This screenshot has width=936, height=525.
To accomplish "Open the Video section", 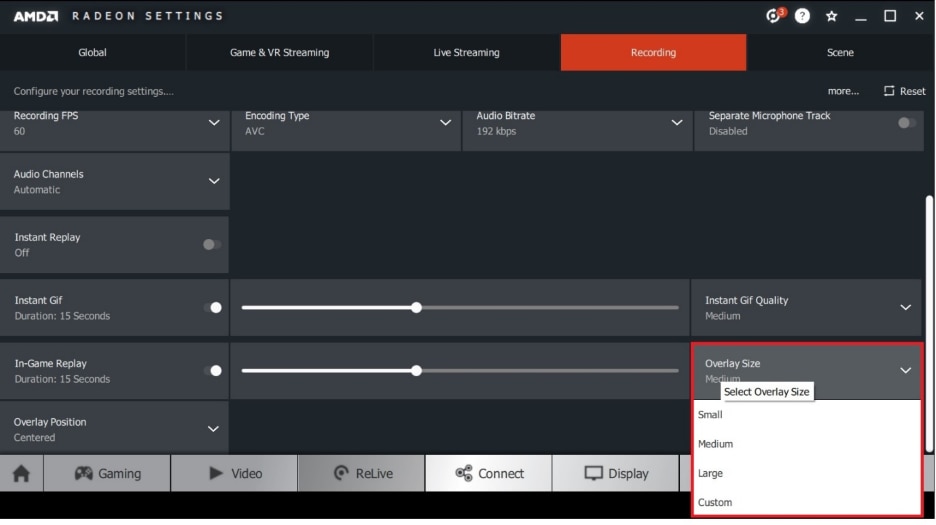I will 235,474.
